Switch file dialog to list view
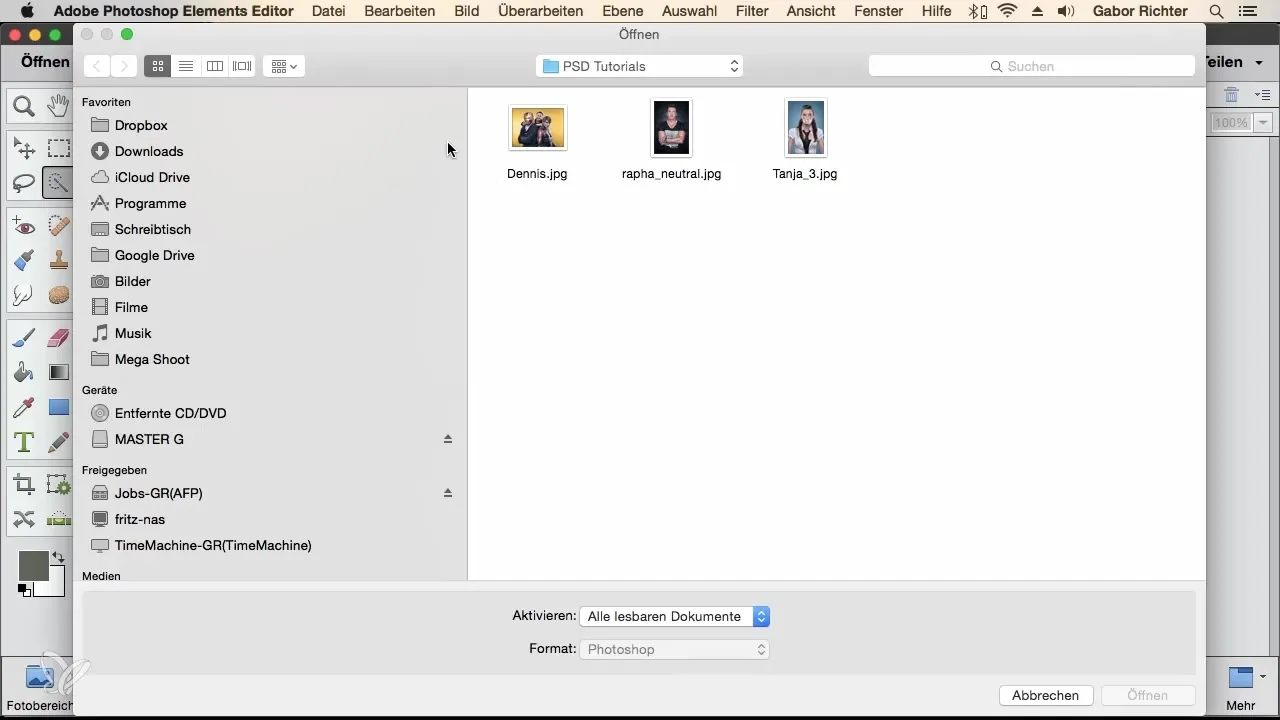 (x=186, y=66)
